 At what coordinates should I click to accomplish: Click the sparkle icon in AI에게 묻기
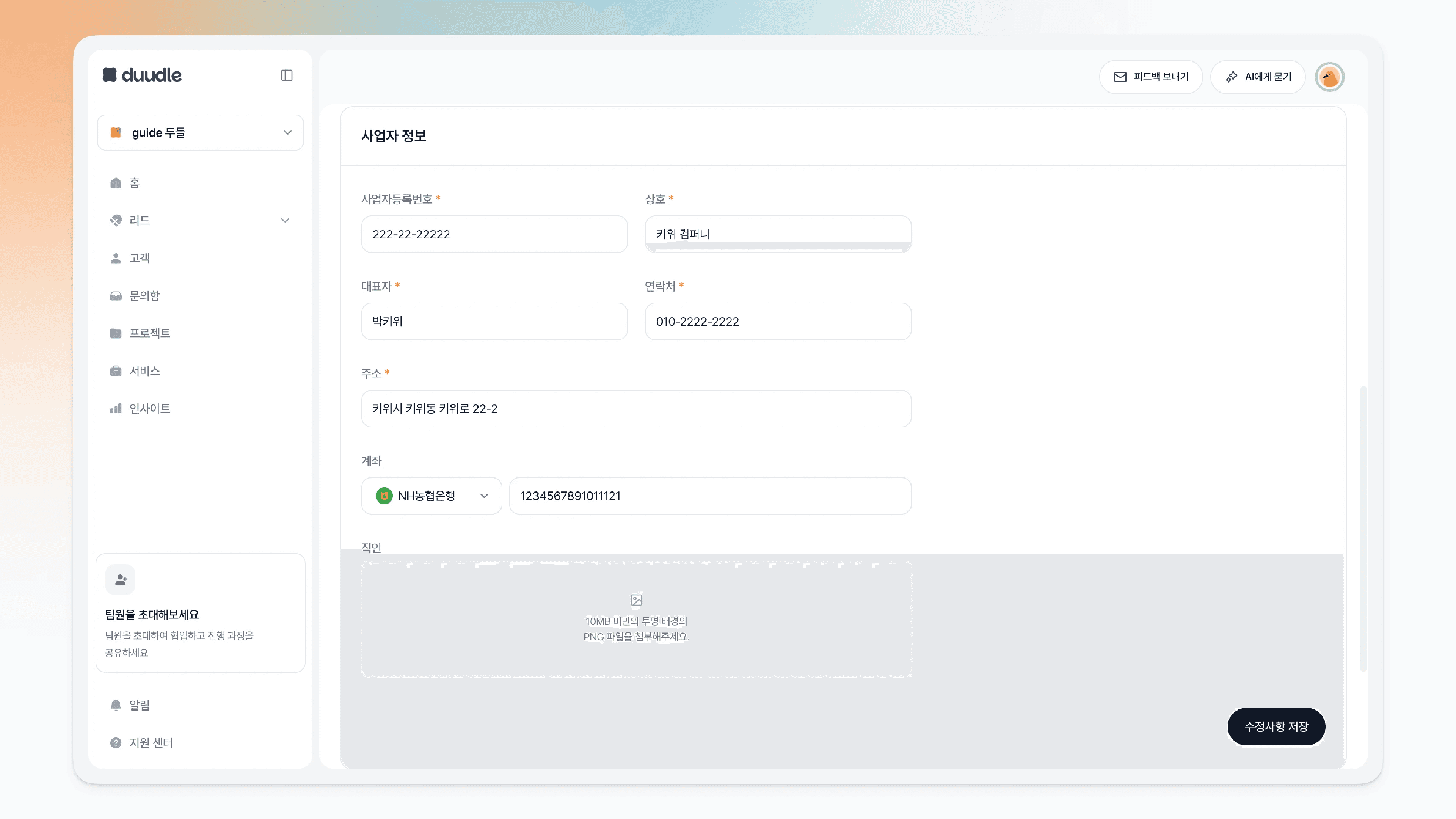coord(1232,77)
